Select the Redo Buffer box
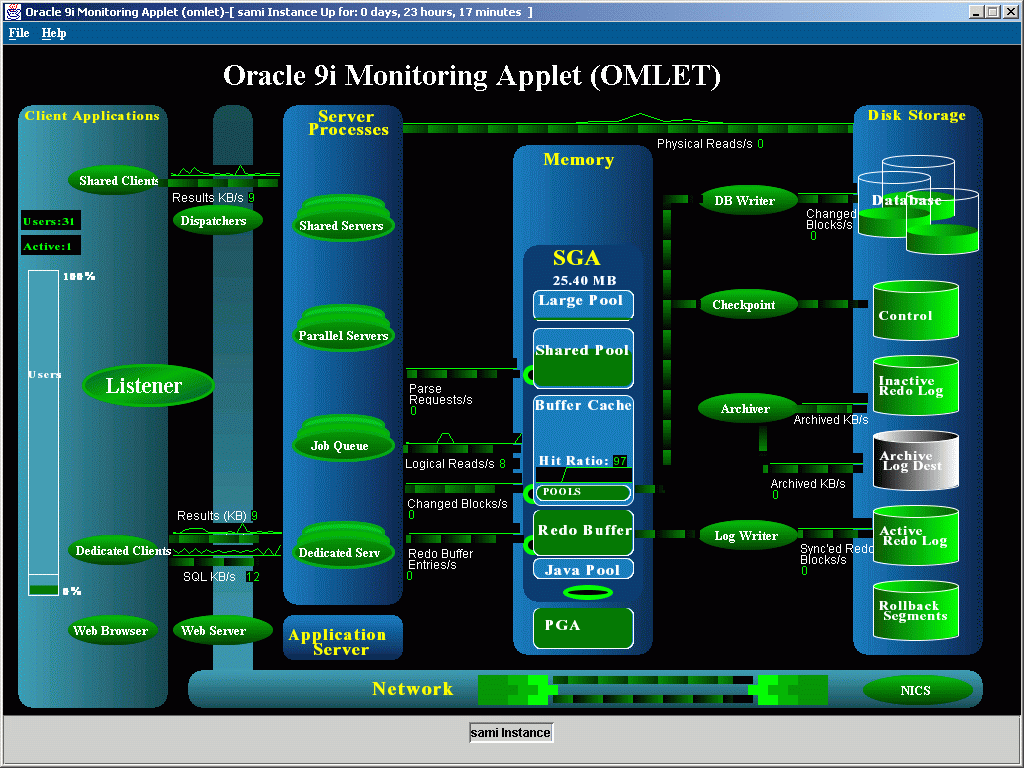Viewport: 1024px width, 768px height. coord(583,533)
